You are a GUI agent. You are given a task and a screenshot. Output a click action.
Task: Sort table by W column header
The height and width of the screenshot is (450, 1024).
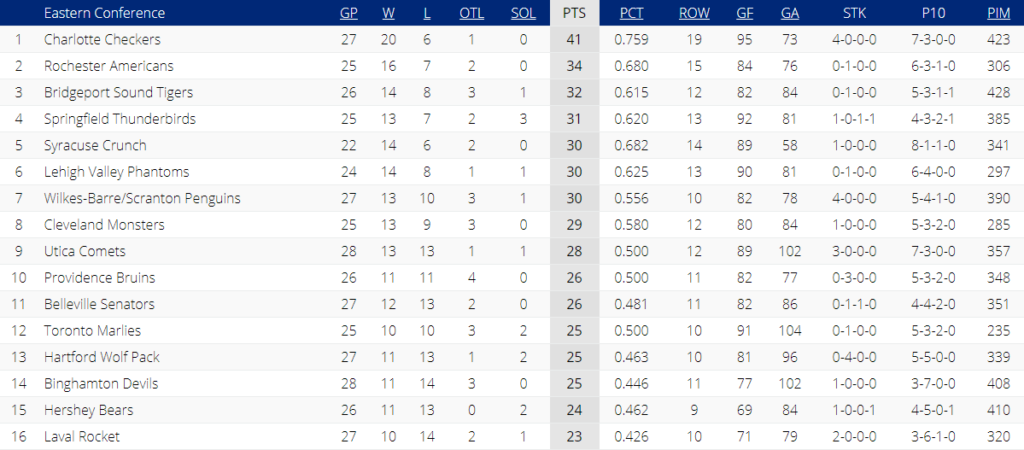[389, 13]
